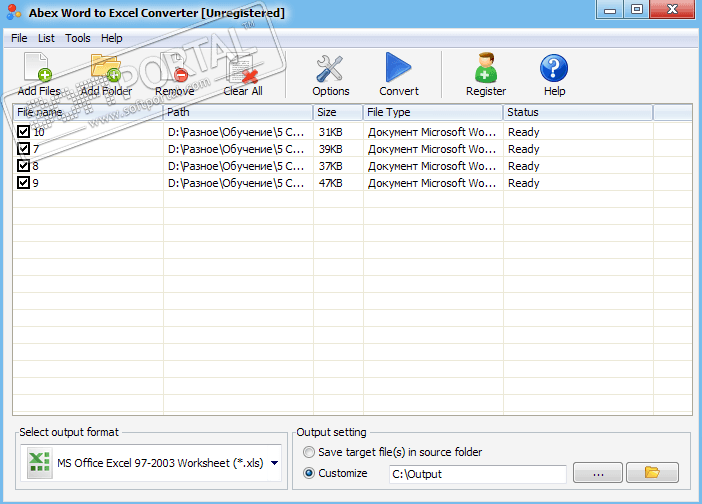Click the Ready status of file 10

pos(523,132)
